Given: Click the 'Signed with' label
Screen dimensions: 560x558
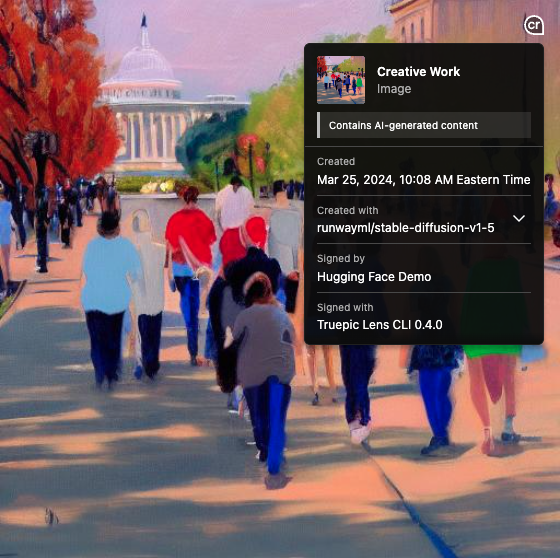Looking at the screenshot, I should pyautogui.click(x=345, y=307).
